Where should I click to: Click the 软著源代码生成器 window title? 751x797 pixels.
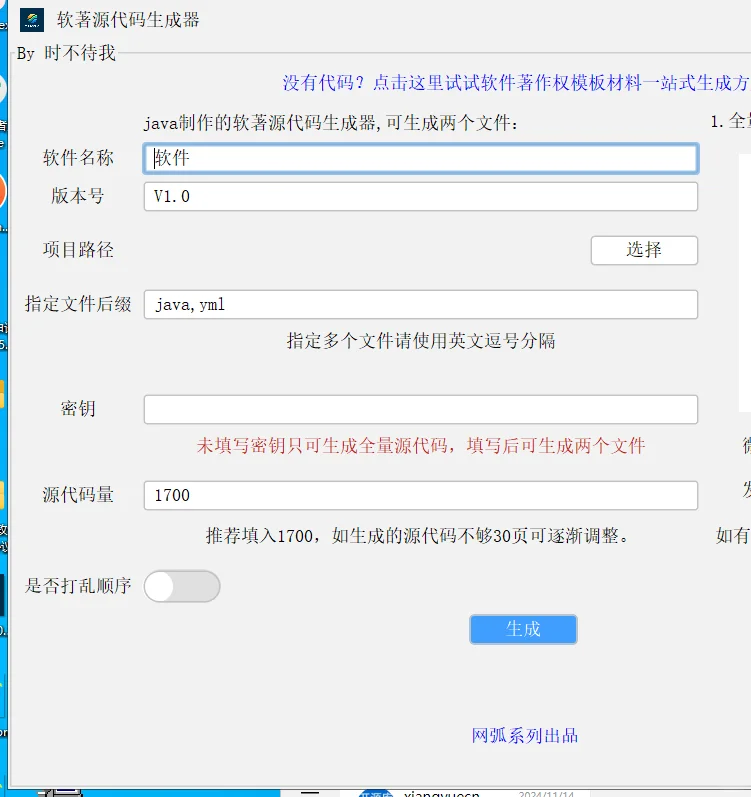tap(128, 20)
